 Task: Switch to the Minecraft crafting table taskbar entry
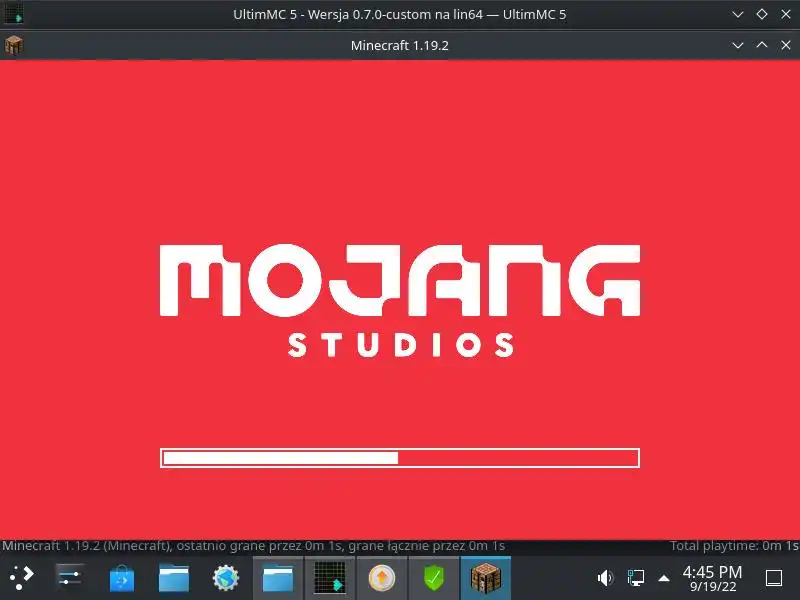pos(486,578)
